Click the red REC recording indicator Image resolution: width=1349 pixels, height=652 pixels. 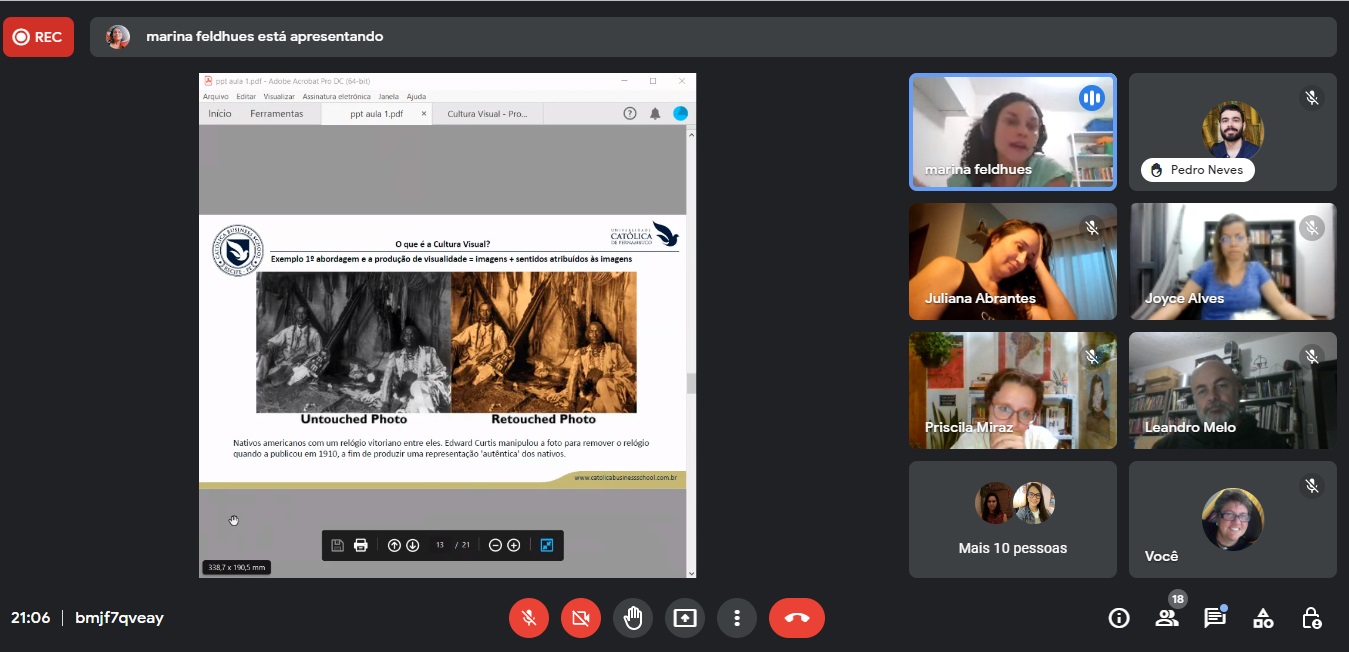38,37
